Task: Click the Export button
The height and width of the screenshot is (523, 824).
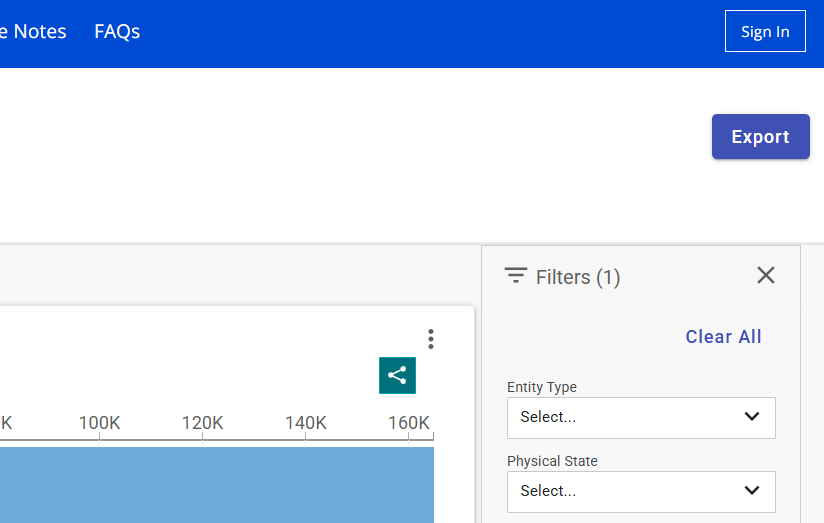Action: click(x=760, y=137)
